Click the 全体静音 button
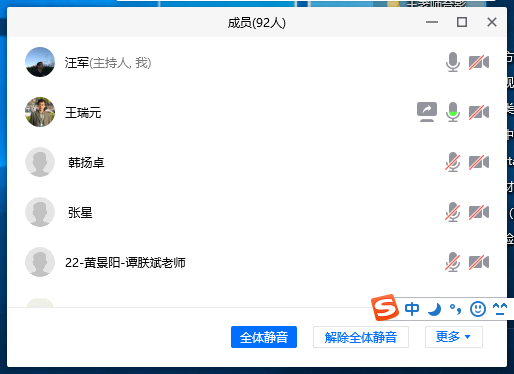This screenshot has height=374, width=514. (x=264, y=337)
